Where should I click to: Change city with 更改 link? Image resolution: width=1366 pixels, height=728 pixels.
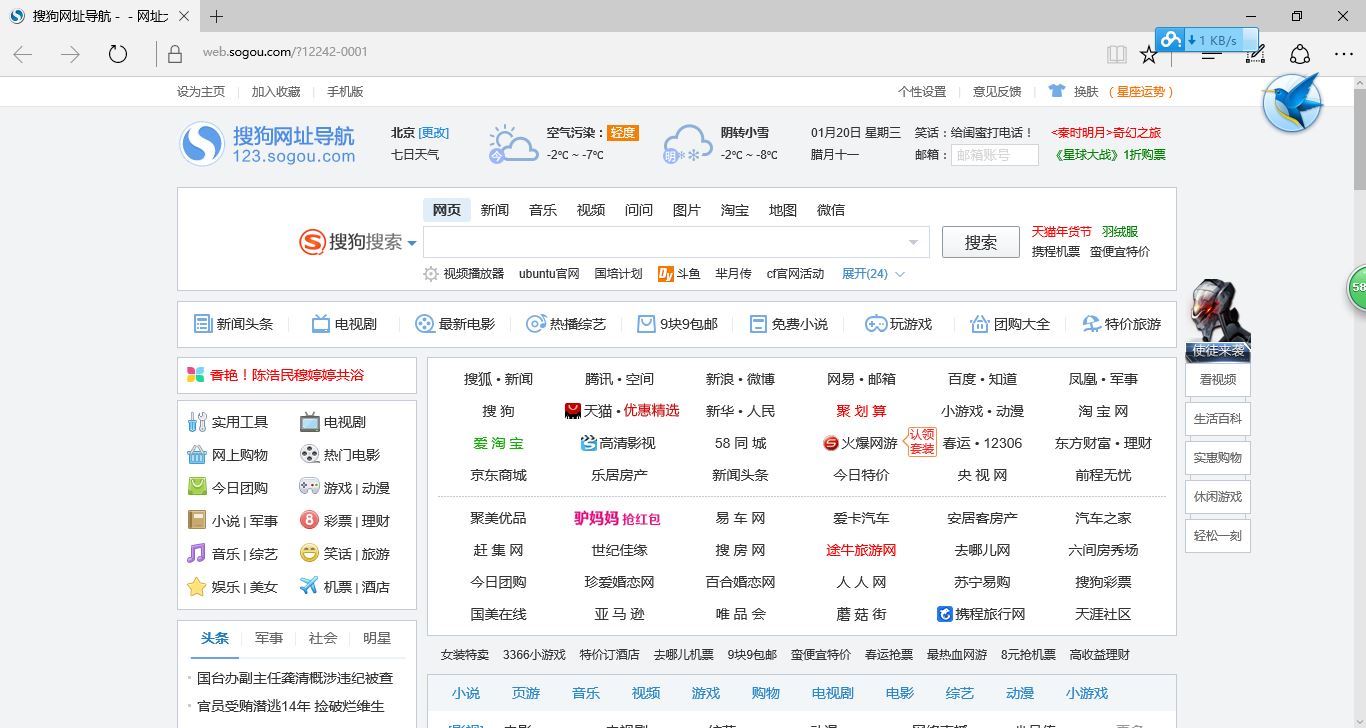click(434, 132)
